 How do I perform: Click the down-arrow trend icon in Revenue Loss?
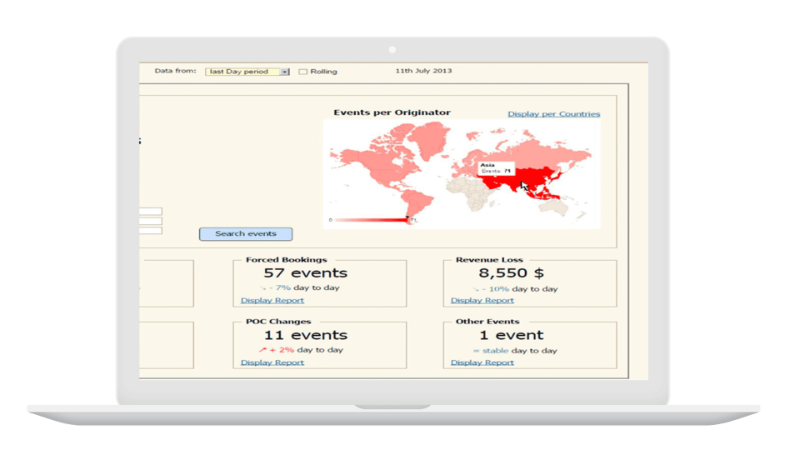477,288
